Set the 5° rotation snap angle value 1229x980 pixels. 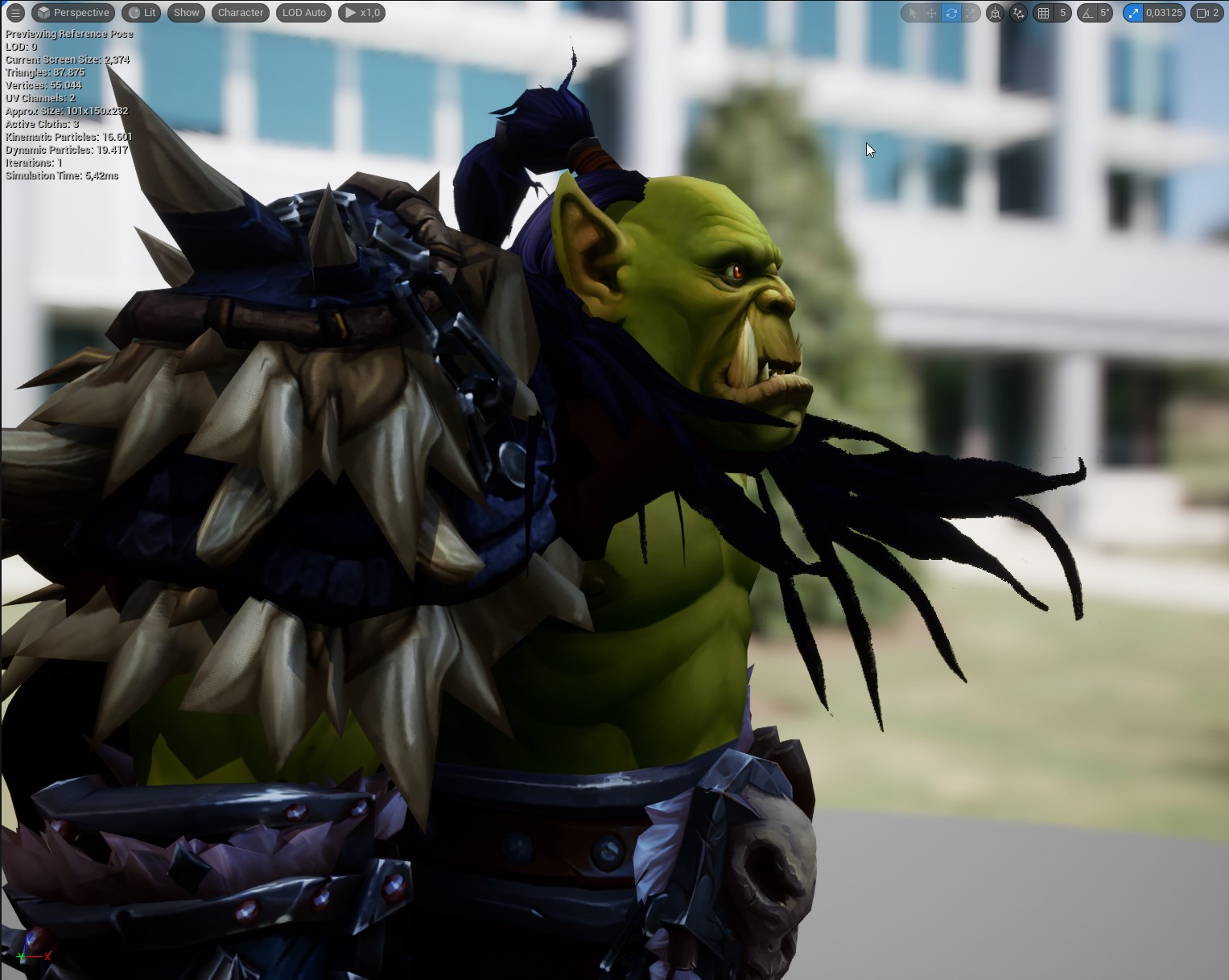(1105, 13)
